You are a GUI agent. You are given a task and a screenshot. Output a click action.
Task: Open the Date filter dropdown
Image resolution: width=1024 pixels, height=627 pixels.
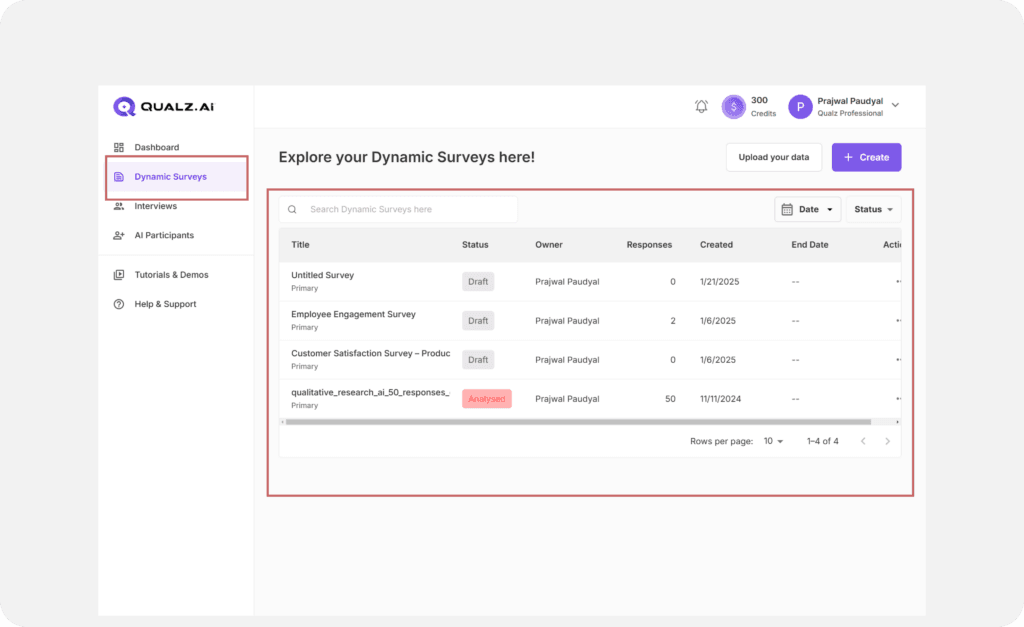point(807,209)
